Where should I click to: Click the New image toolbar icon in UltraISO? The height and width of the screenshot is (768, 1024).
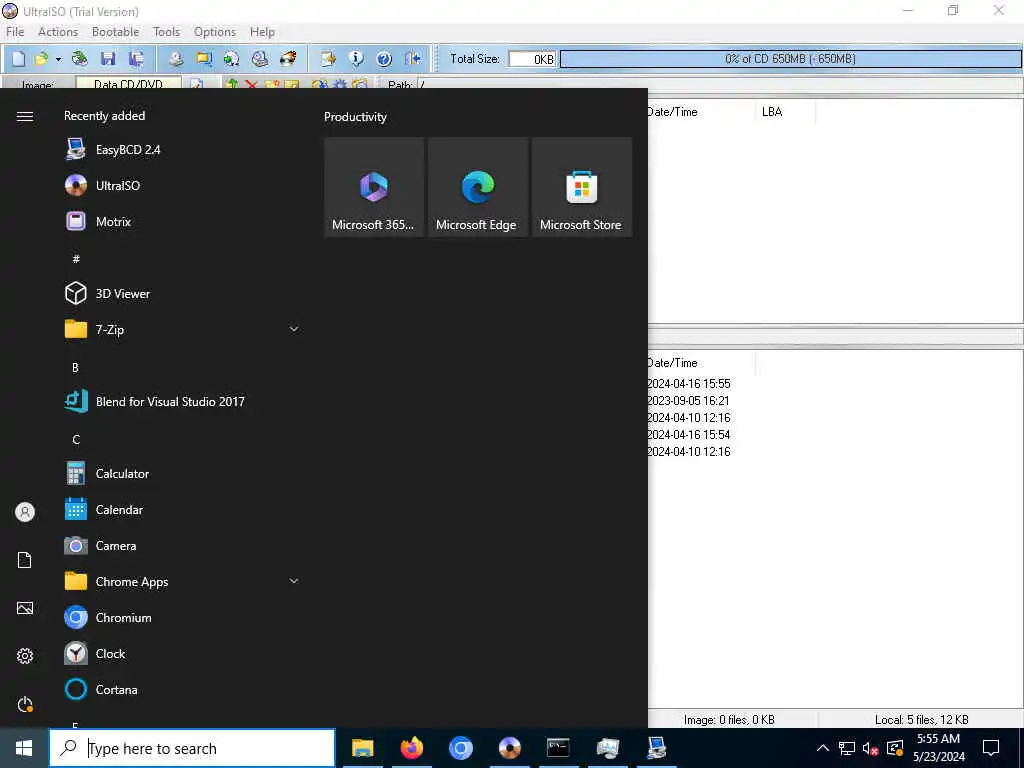click(19, 59)
